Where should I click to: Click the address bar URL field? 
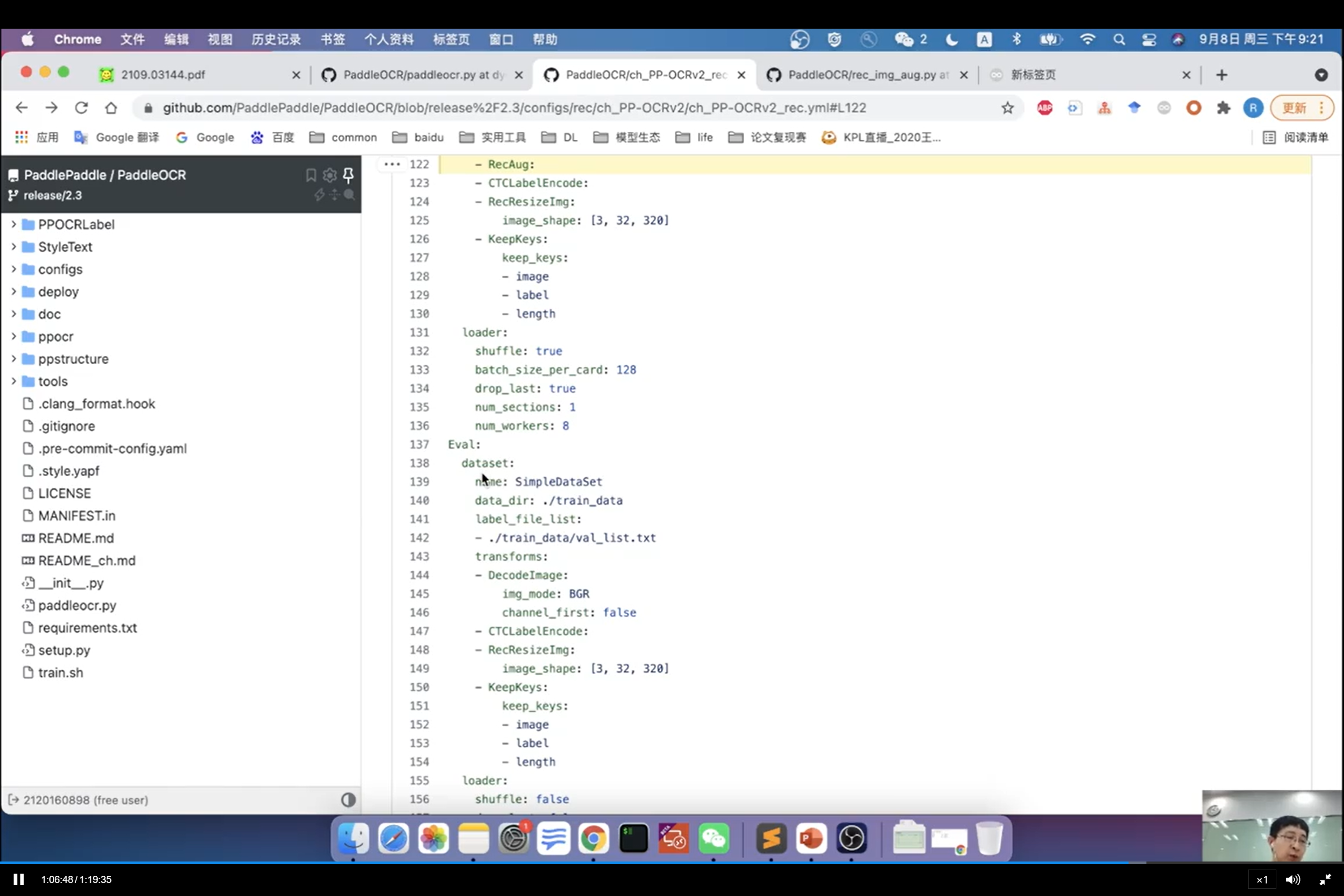(x=514, y=108)
